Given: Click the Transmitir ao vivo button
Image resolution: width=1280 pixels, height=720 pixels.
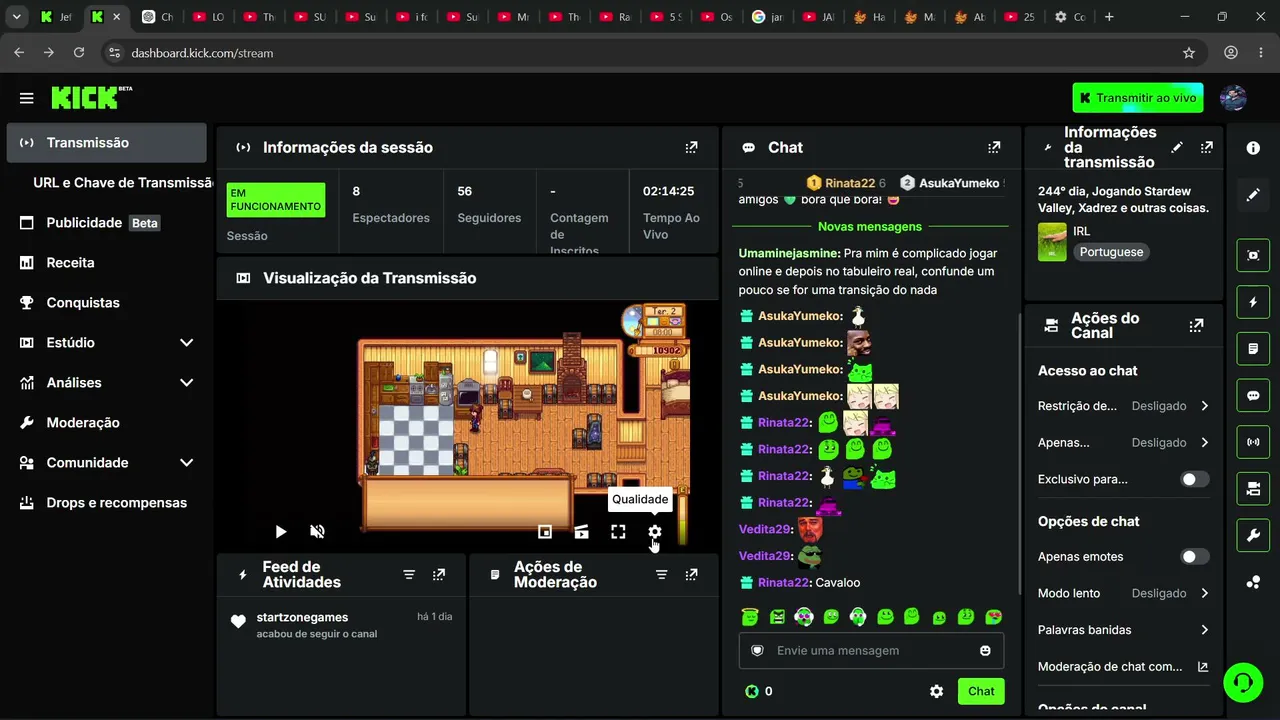Looking at the screenshot, I should 1138,98.
